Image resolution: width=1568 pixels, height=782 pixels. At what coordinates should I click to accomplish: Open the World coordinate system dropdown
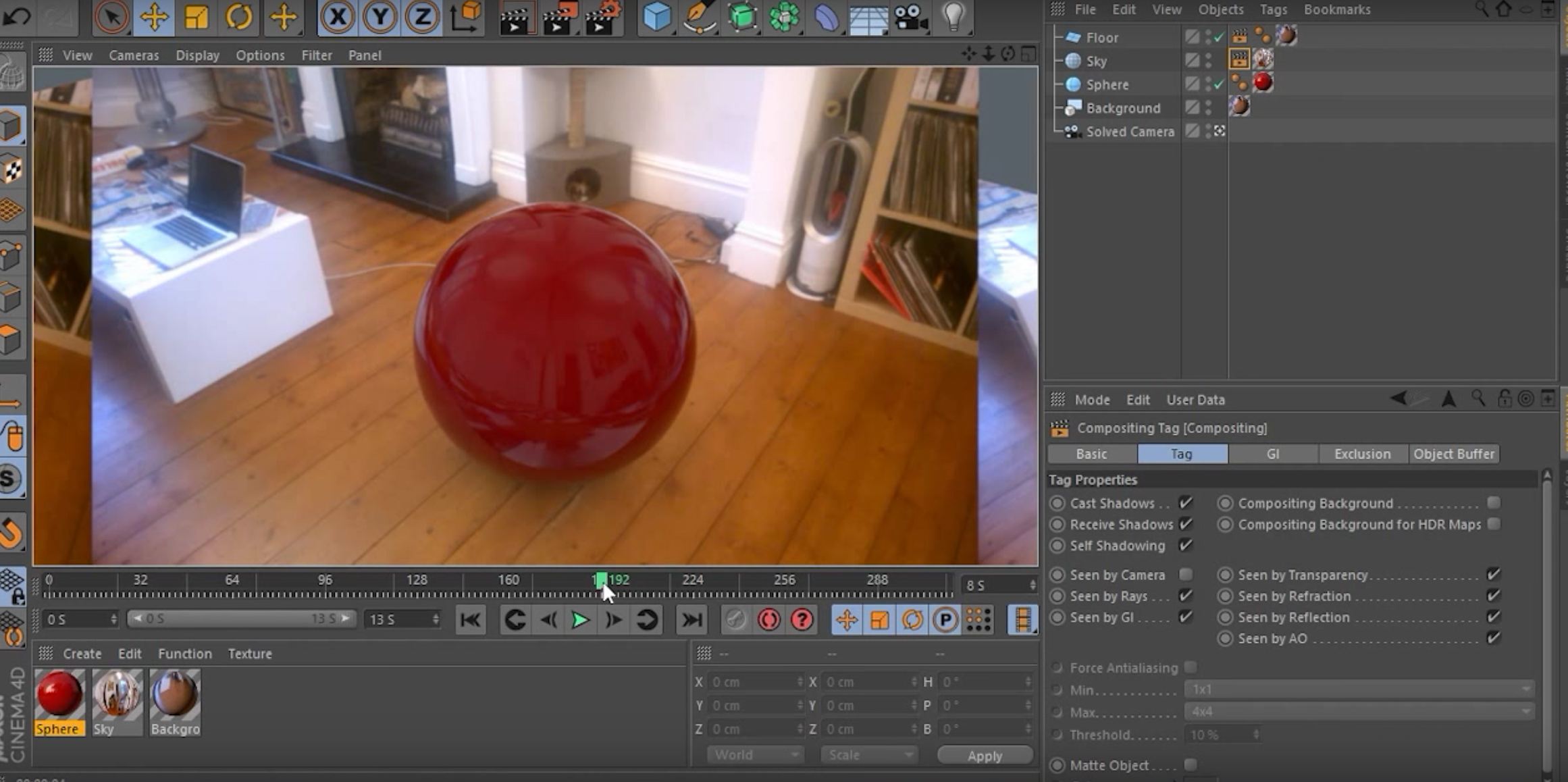(755, 754)
